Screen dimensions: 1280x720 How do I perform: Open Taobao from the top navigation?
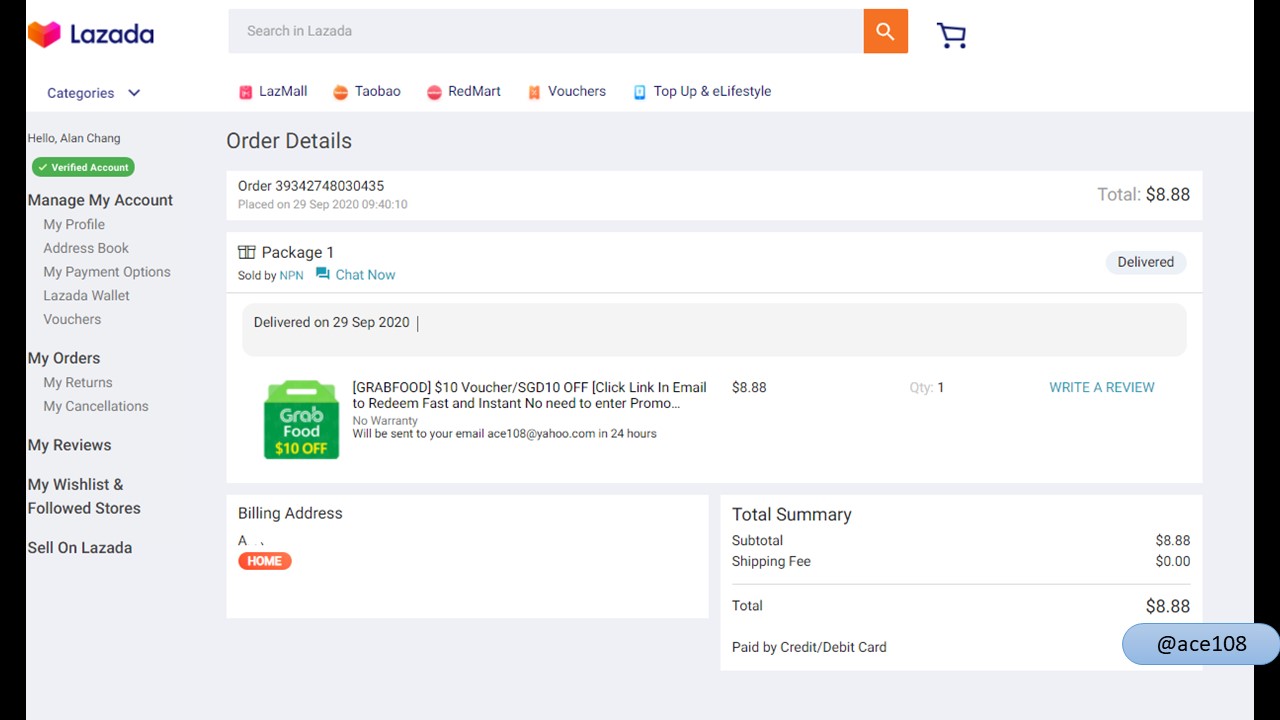[x=378, y=91]
